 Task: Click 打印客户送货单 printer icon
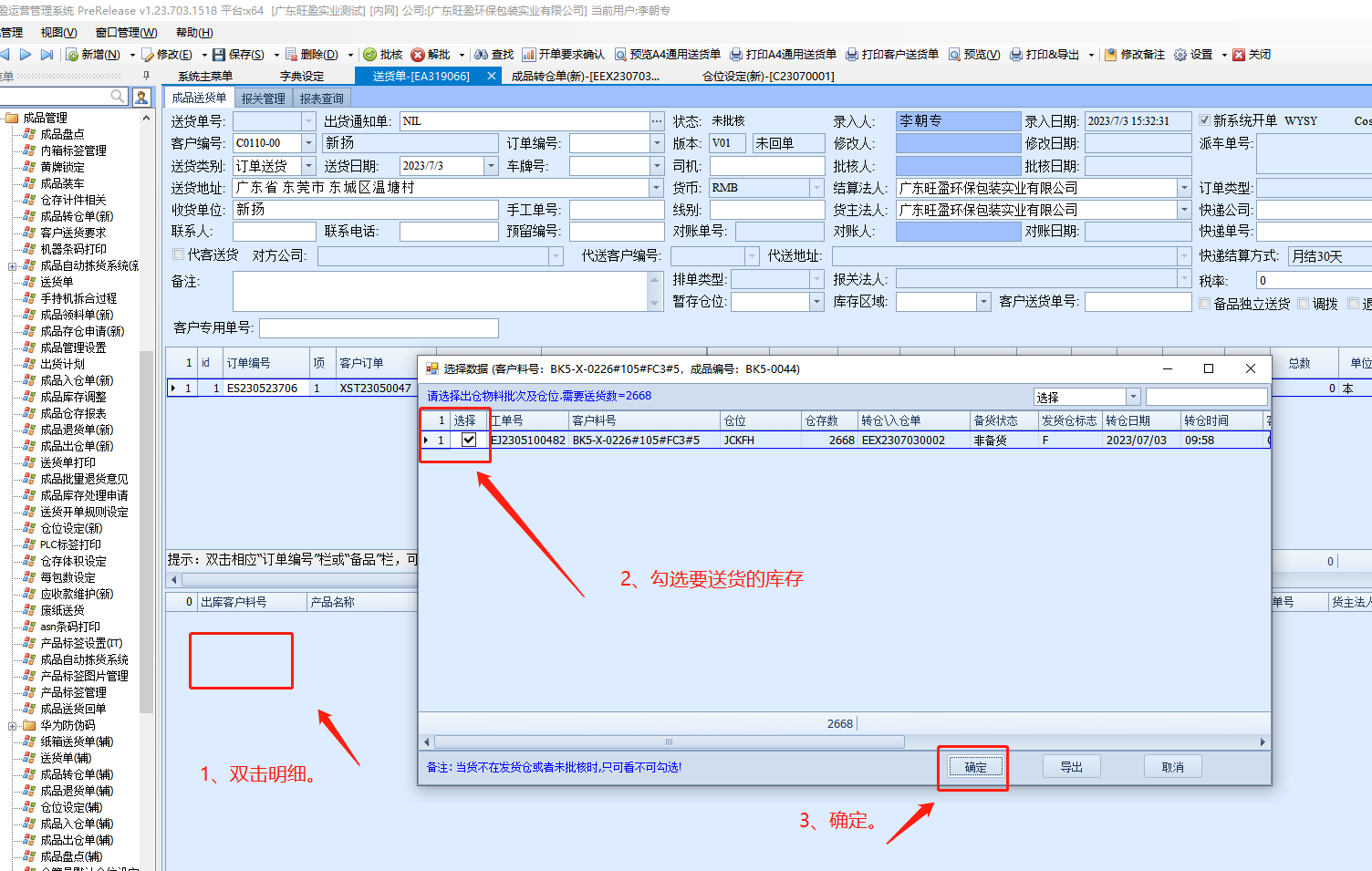click(852, 55)
